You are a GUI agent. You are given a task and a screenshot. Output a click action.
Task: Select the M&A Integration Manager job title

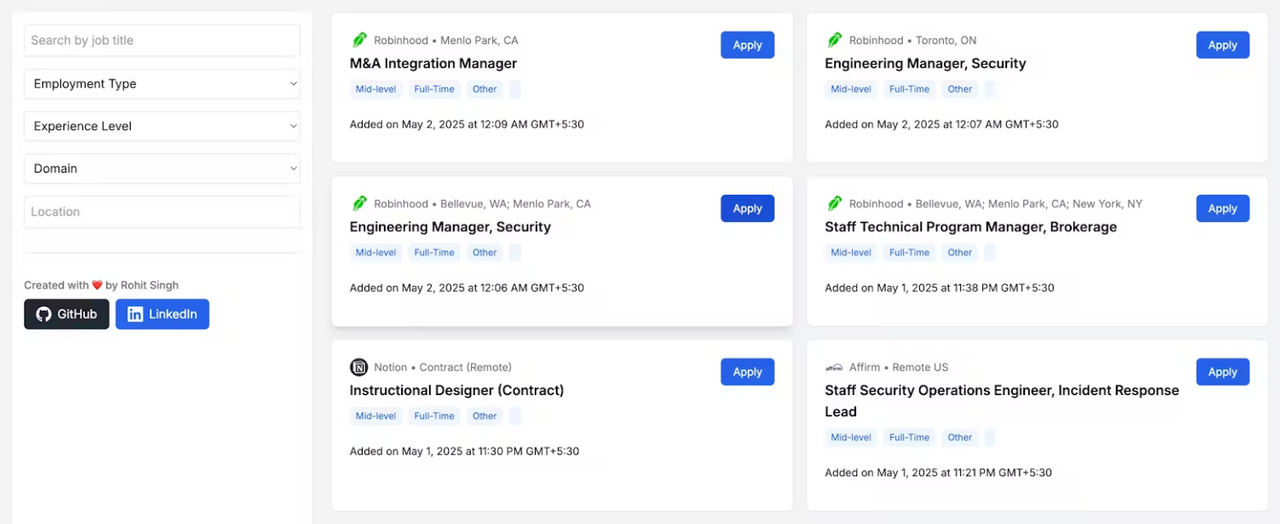click(433, 63)
